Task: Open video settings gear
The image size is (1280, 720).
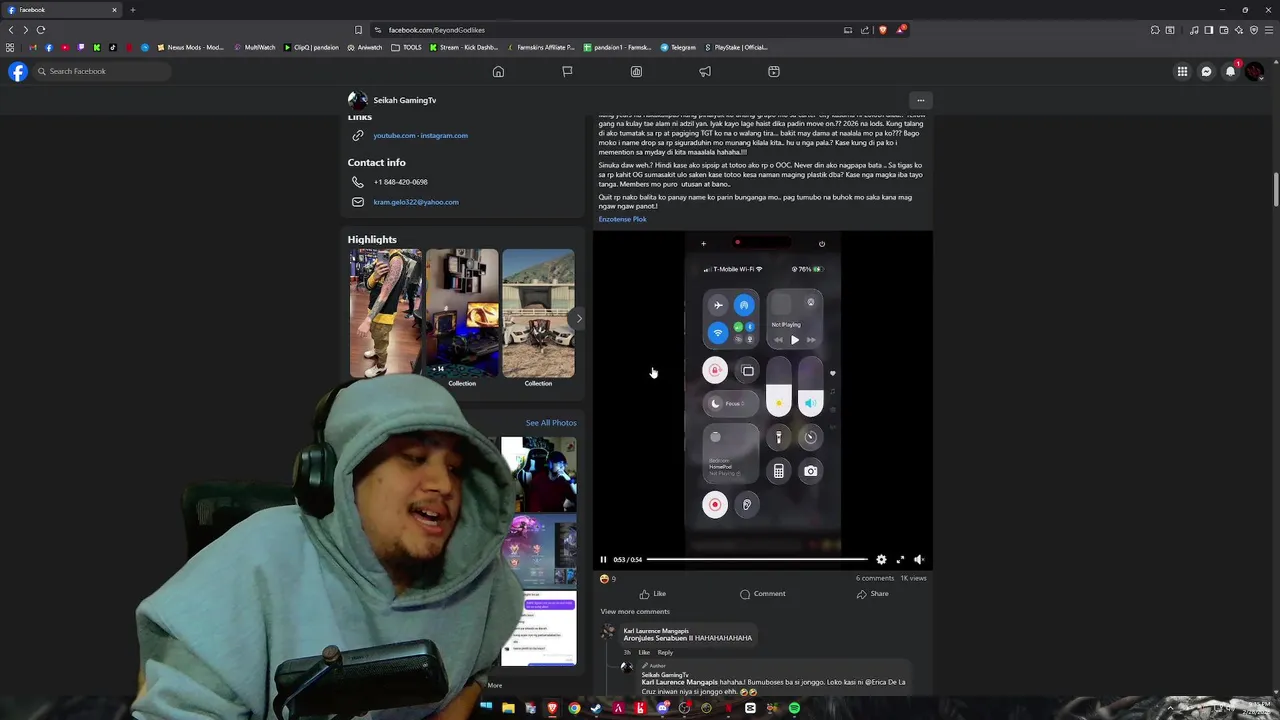Action: click(x=881, y=560)
